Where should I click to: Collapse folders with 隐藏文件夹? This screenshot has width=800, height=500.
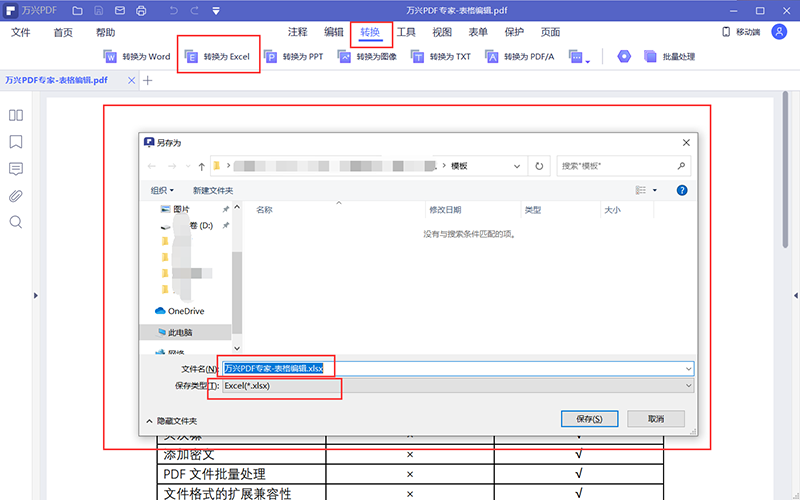(171, 421)
